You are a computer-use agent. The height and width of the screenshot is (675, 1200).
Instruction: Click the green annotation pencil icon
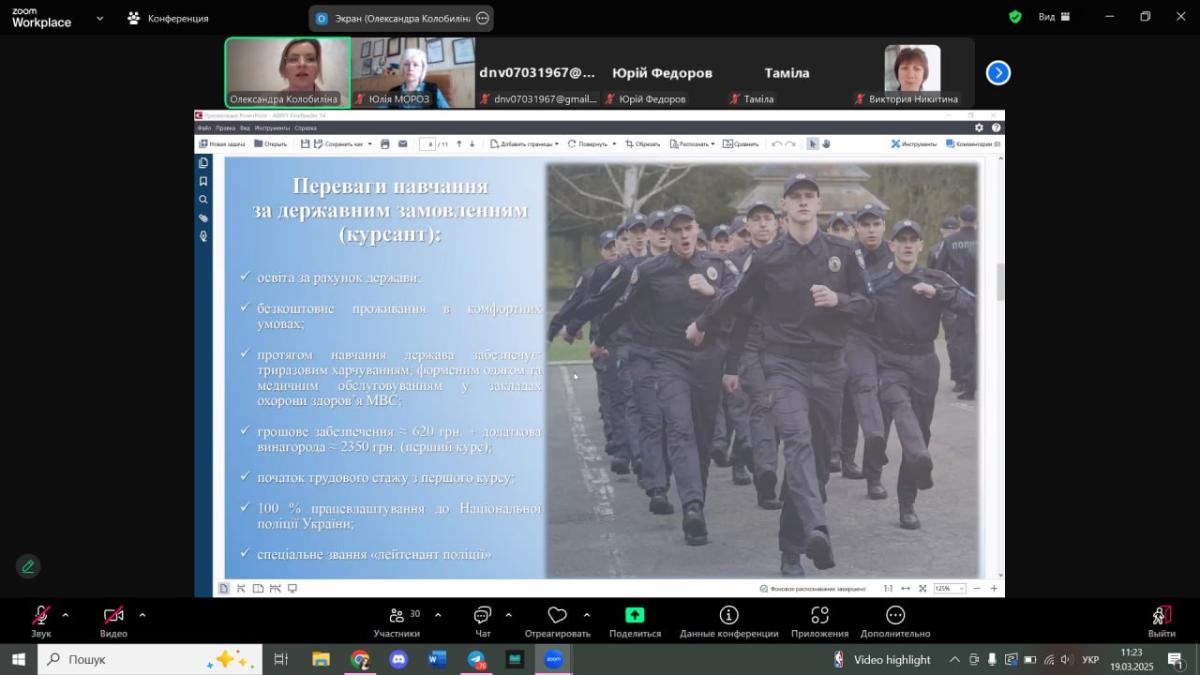28,566
